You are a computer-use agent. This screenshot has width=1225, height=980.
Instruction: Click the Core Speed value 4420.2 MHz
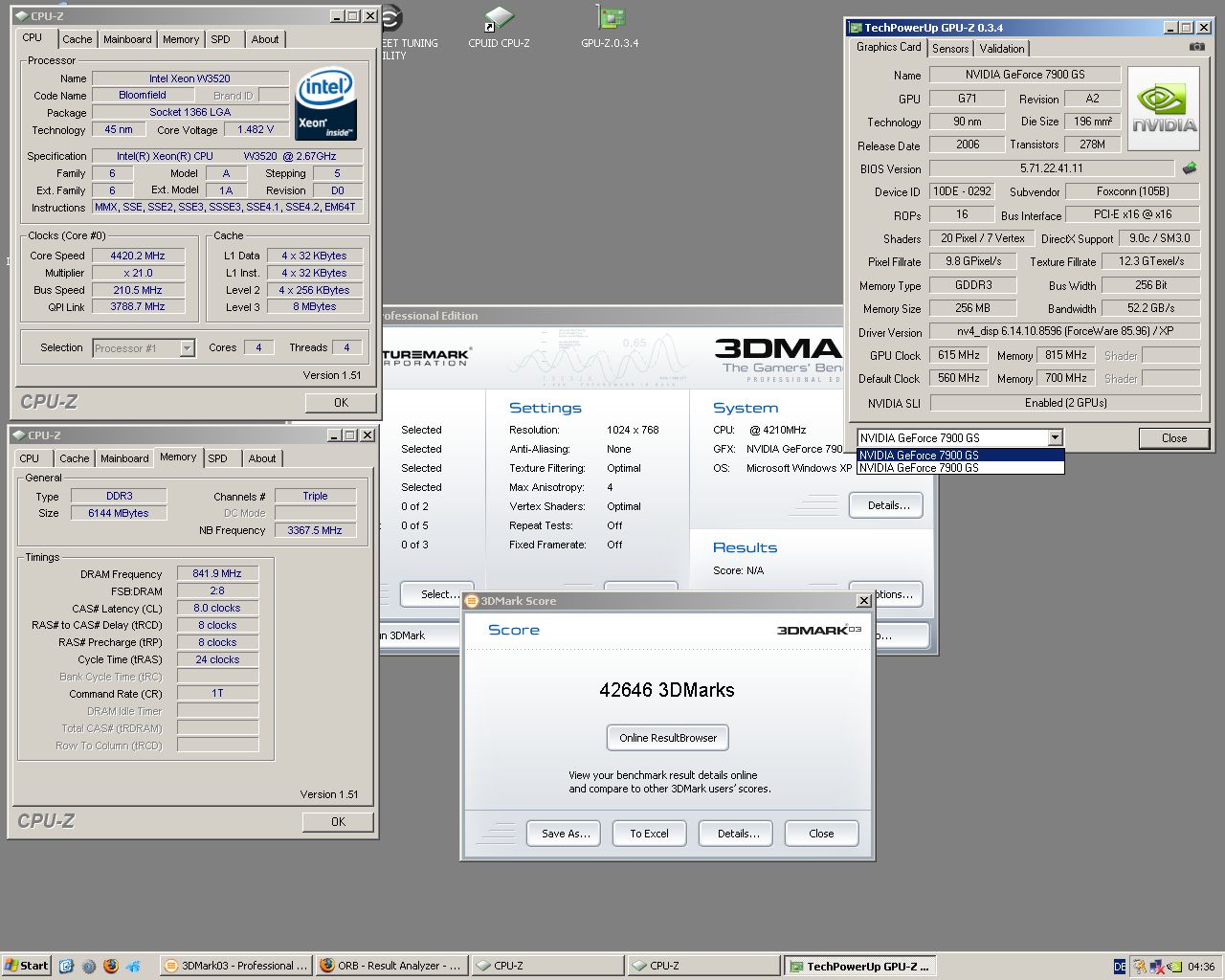(138, 256)
